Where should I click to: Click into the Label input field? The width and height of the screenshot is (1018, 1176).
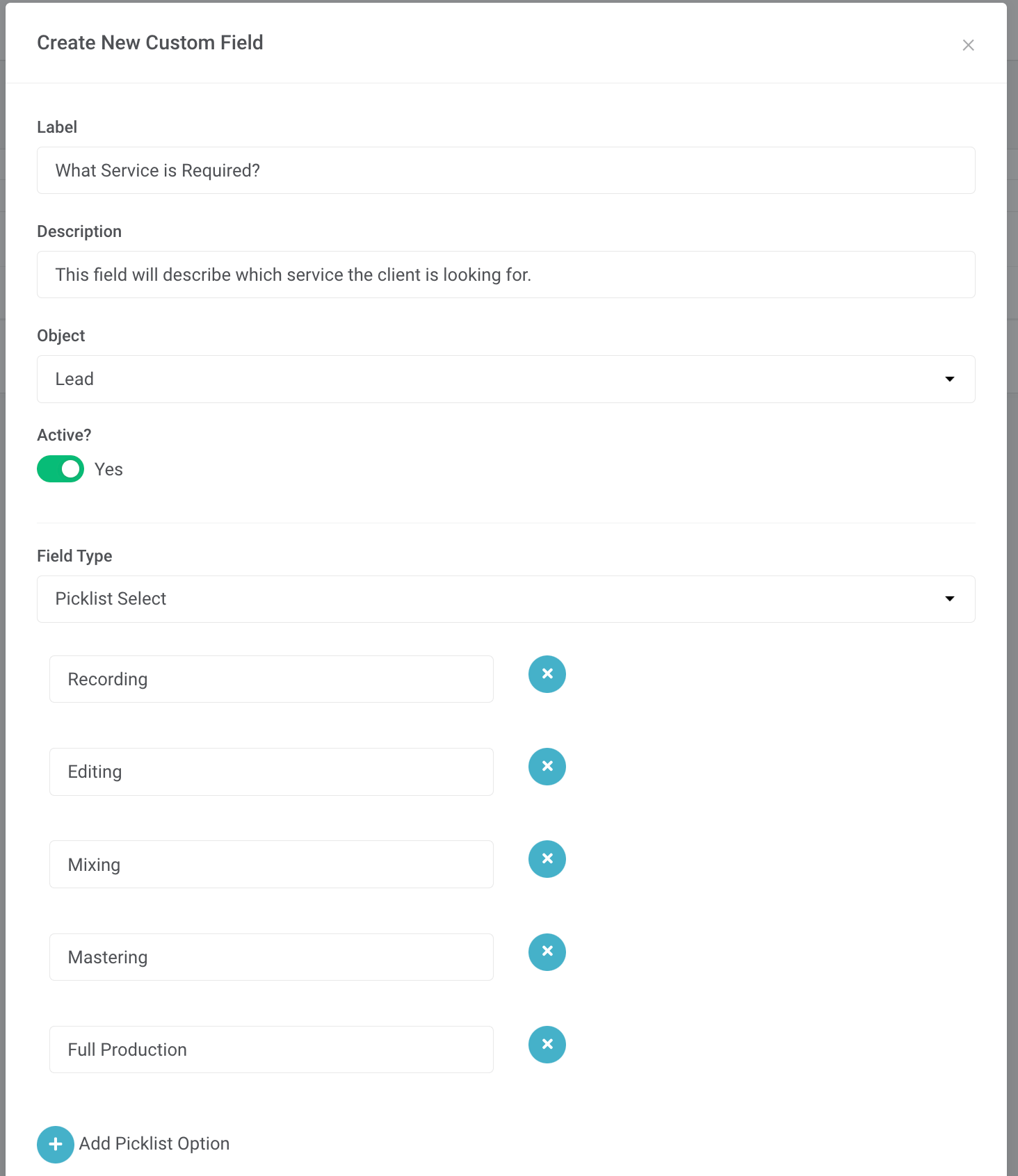point(506,171)
